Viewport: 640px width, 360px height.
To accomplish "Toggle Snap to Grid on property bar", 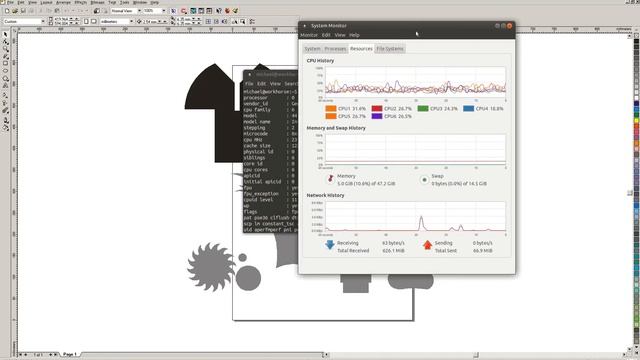I will click(x=208, y=21).
